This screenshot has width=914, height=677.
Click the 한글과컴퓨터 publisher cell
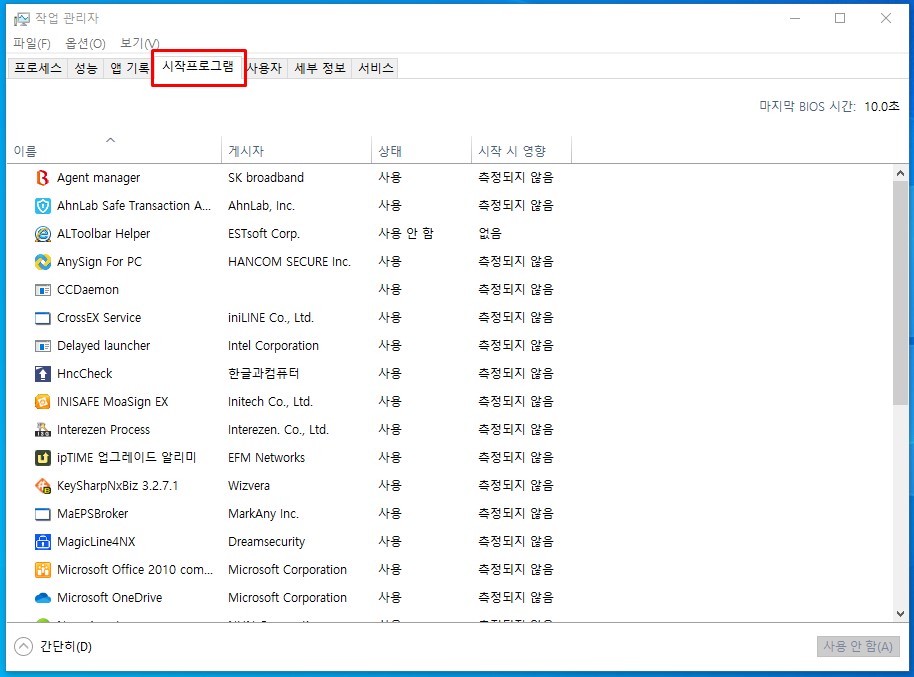pyautogui.click(x=263, y=373)
